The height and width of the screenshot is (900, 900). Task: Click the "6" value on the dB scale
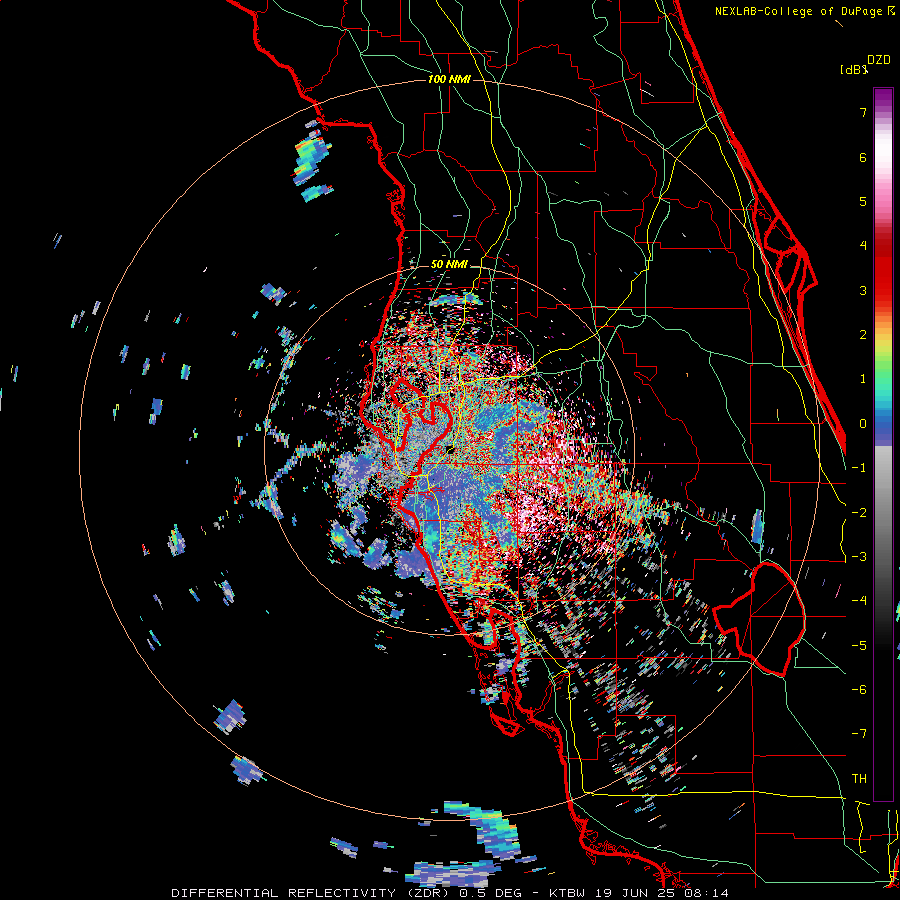click(x=863, y=157)
